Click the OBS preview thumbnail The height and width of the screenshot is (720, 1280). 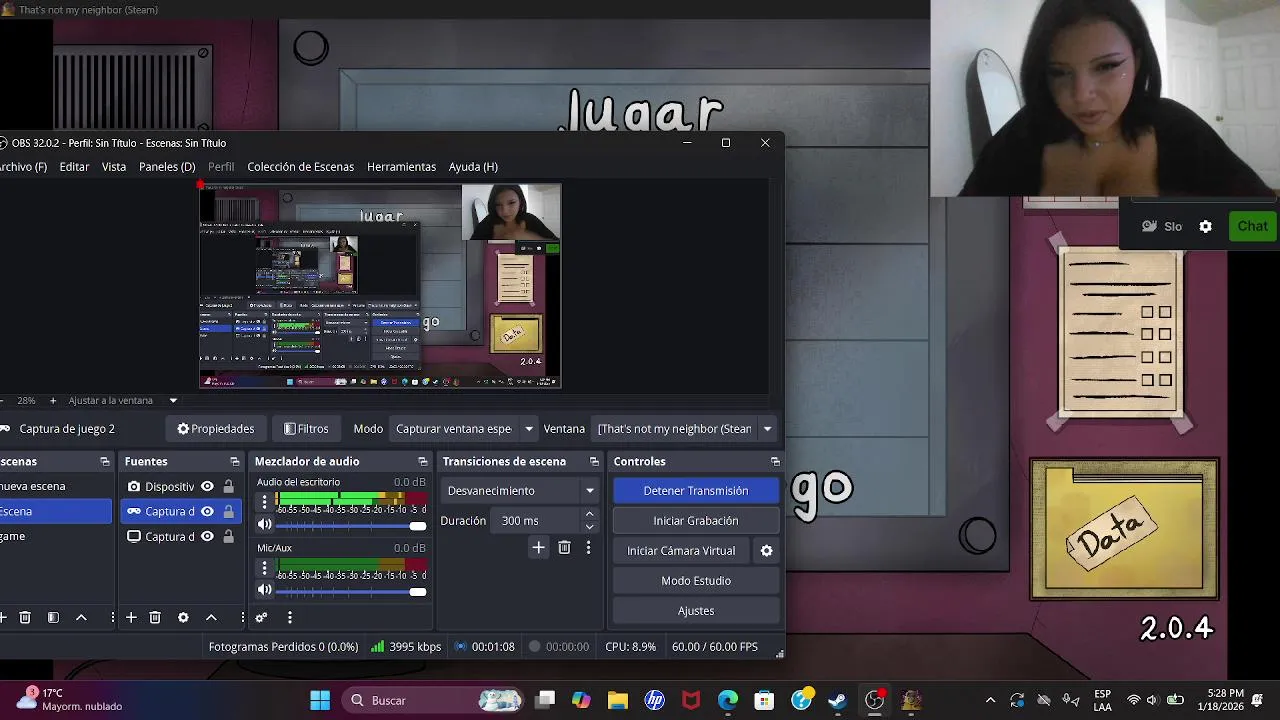pyautogui.click(x=380, y=286)
